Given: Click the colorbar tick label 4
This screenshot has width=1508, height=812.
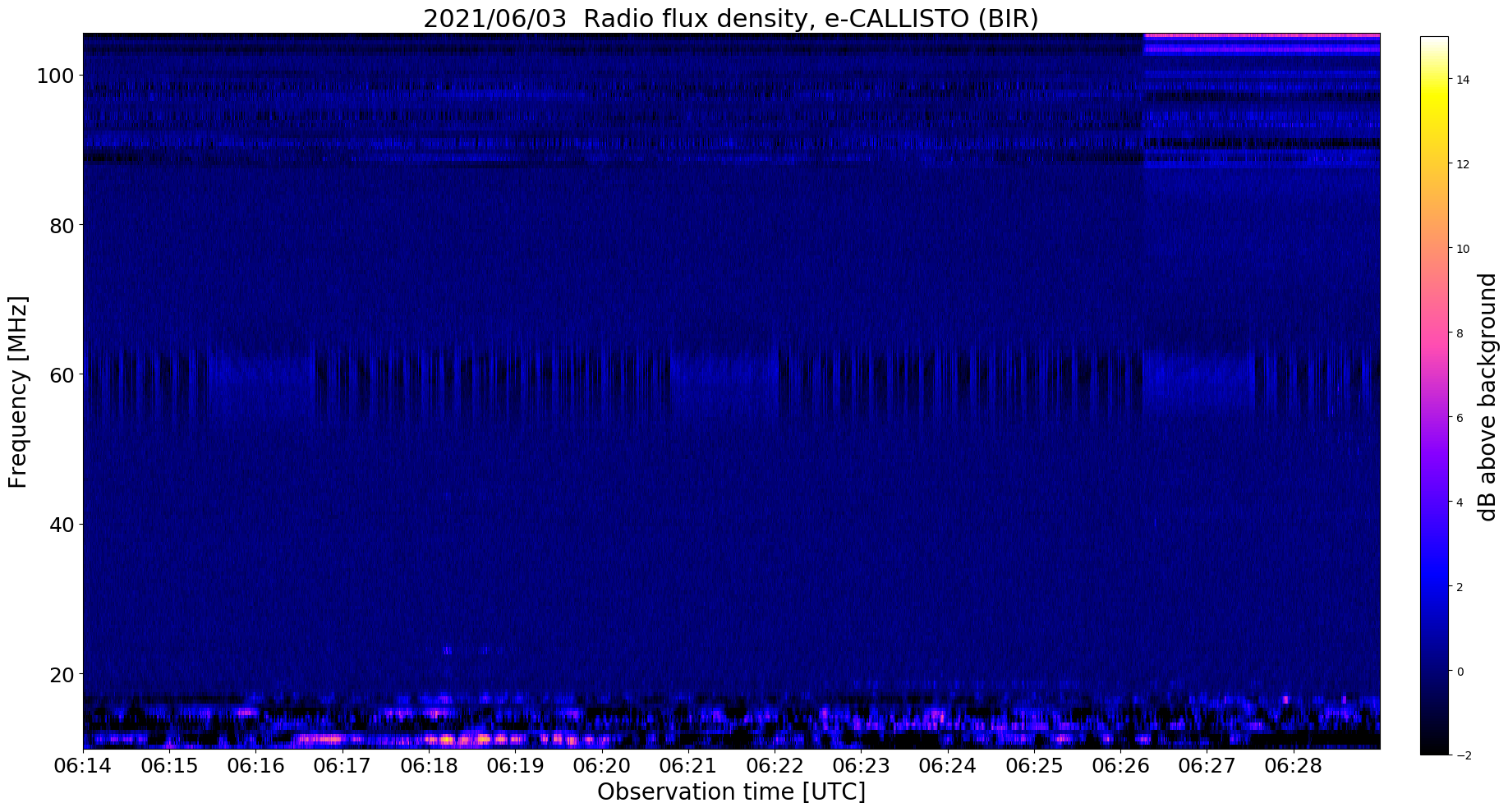Looking at the screenshot, I should (x=1460, y=502).
